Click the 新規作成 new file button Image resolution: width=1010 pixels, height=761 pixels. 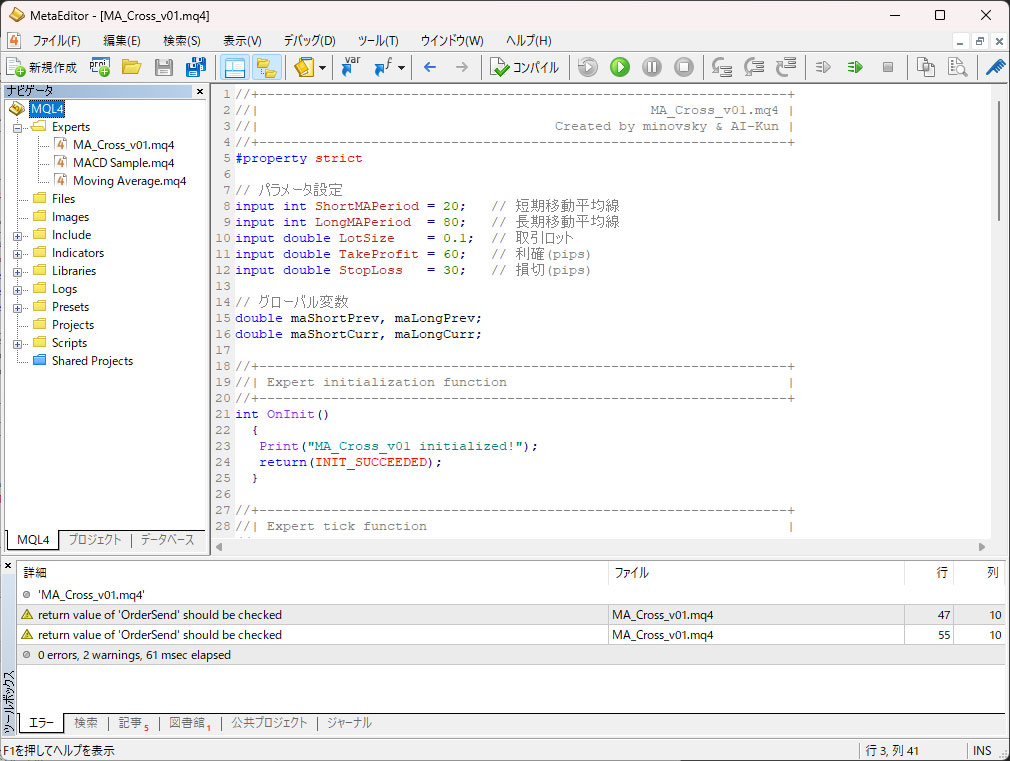[x=42, y=67]
